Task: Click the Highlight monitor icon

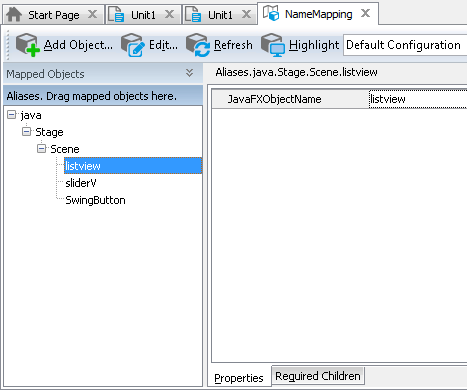Action: pos(273,45)
